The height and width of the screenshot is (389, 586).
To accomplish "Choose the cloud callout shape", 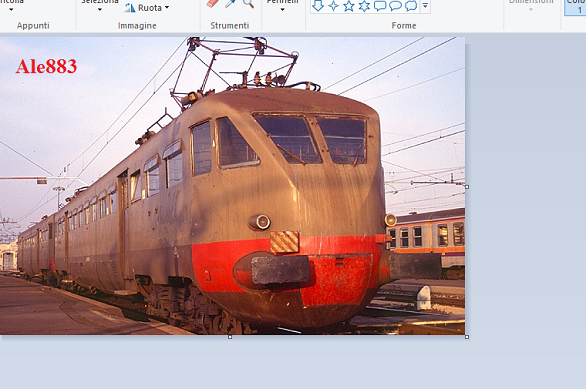I will click(411, 6).
